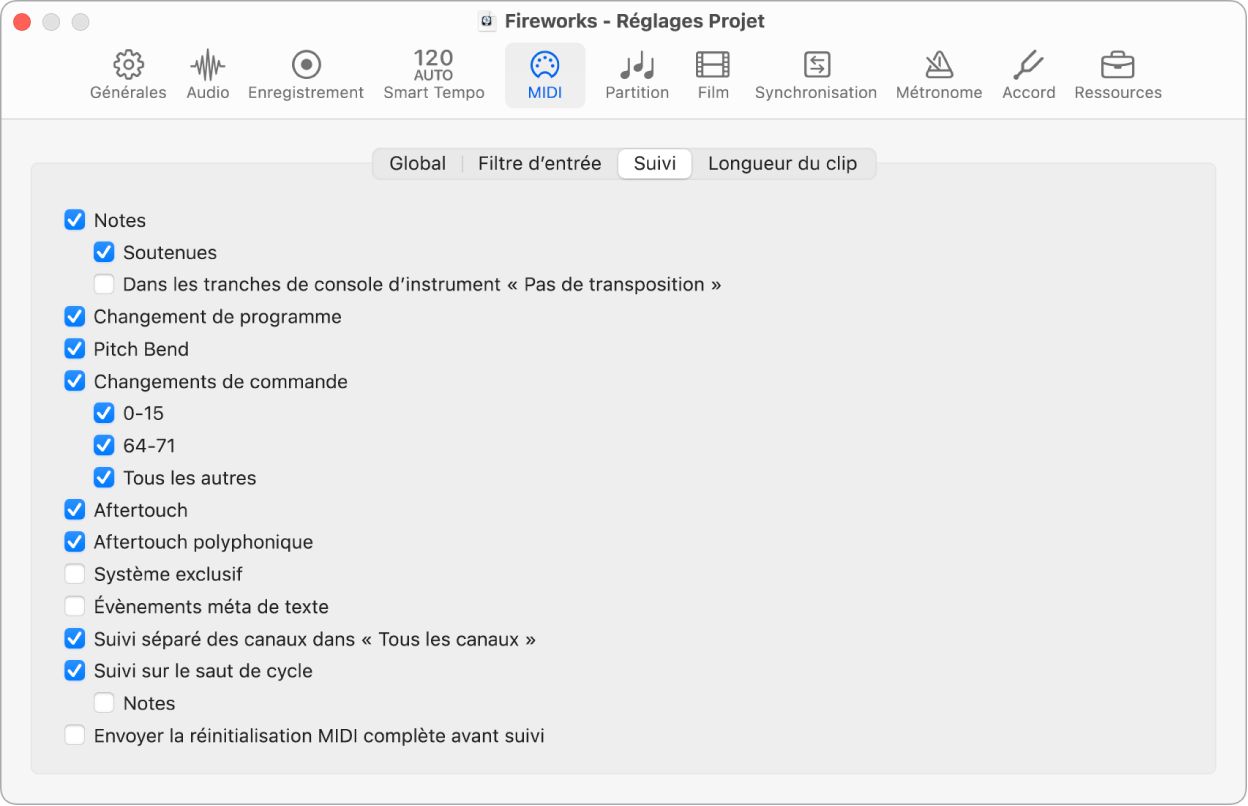Enable the Système exclusif checkbox
Viewport: 1248px width, 806px height.
[75, 574]
